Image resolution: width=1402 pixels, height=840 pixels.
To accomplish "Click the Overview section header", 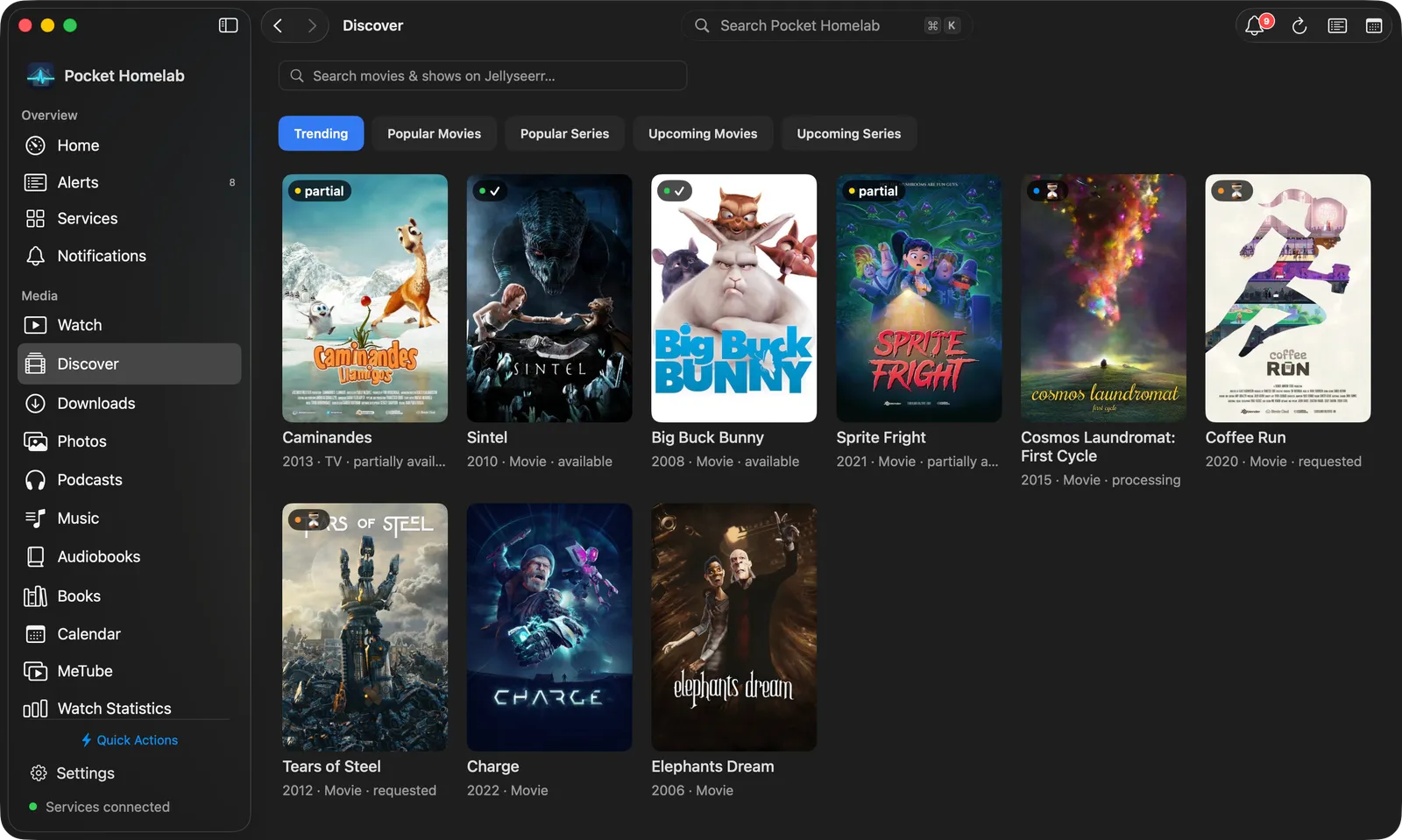I will [49, 115].
